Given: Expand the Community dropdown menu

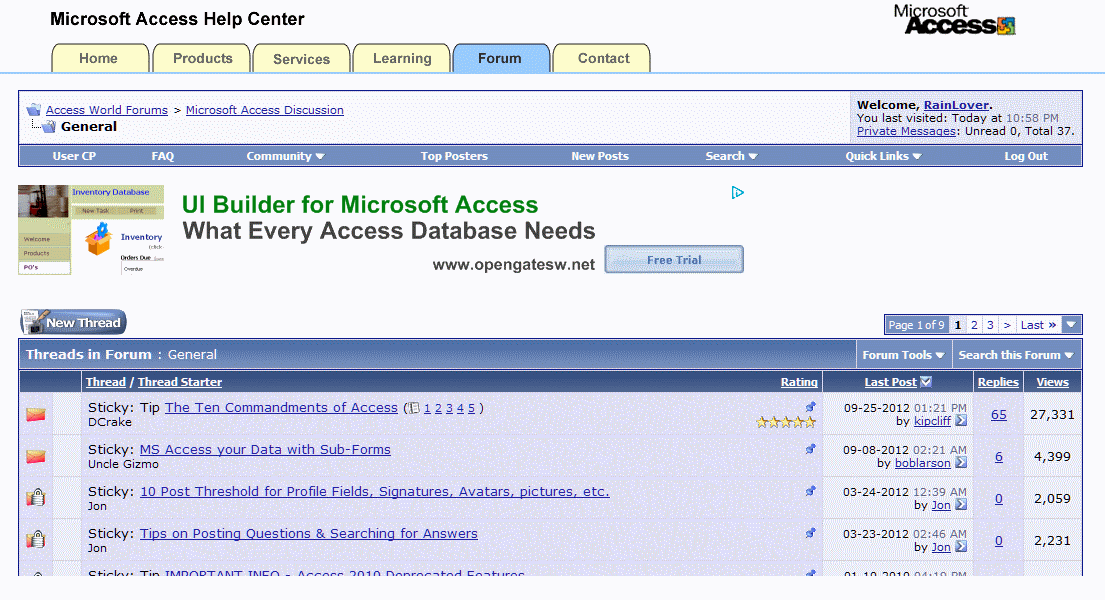Looking at the screenshot, I should click(x=285, y=157).
